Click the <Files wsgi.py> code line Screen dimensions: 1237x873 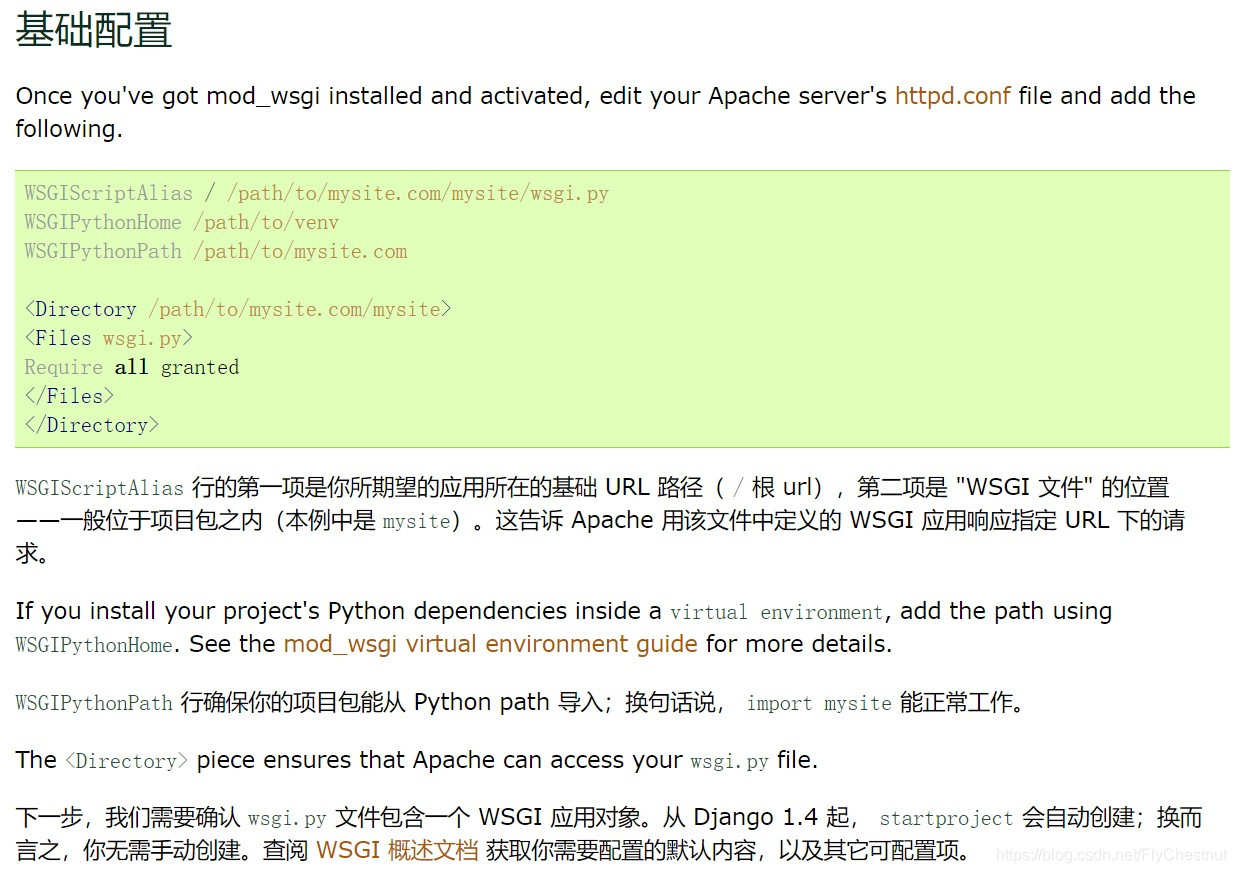(x=109, y=338)
